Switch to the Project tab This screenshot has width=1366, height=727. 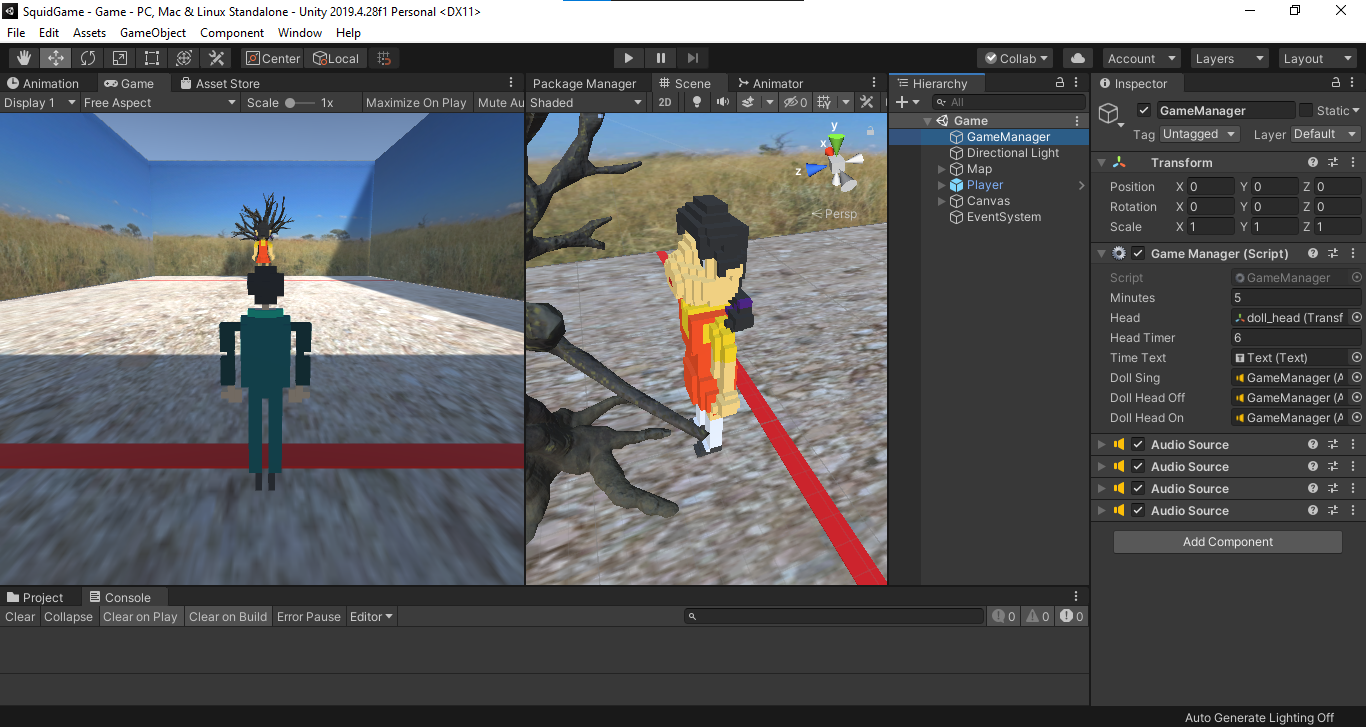36,597
